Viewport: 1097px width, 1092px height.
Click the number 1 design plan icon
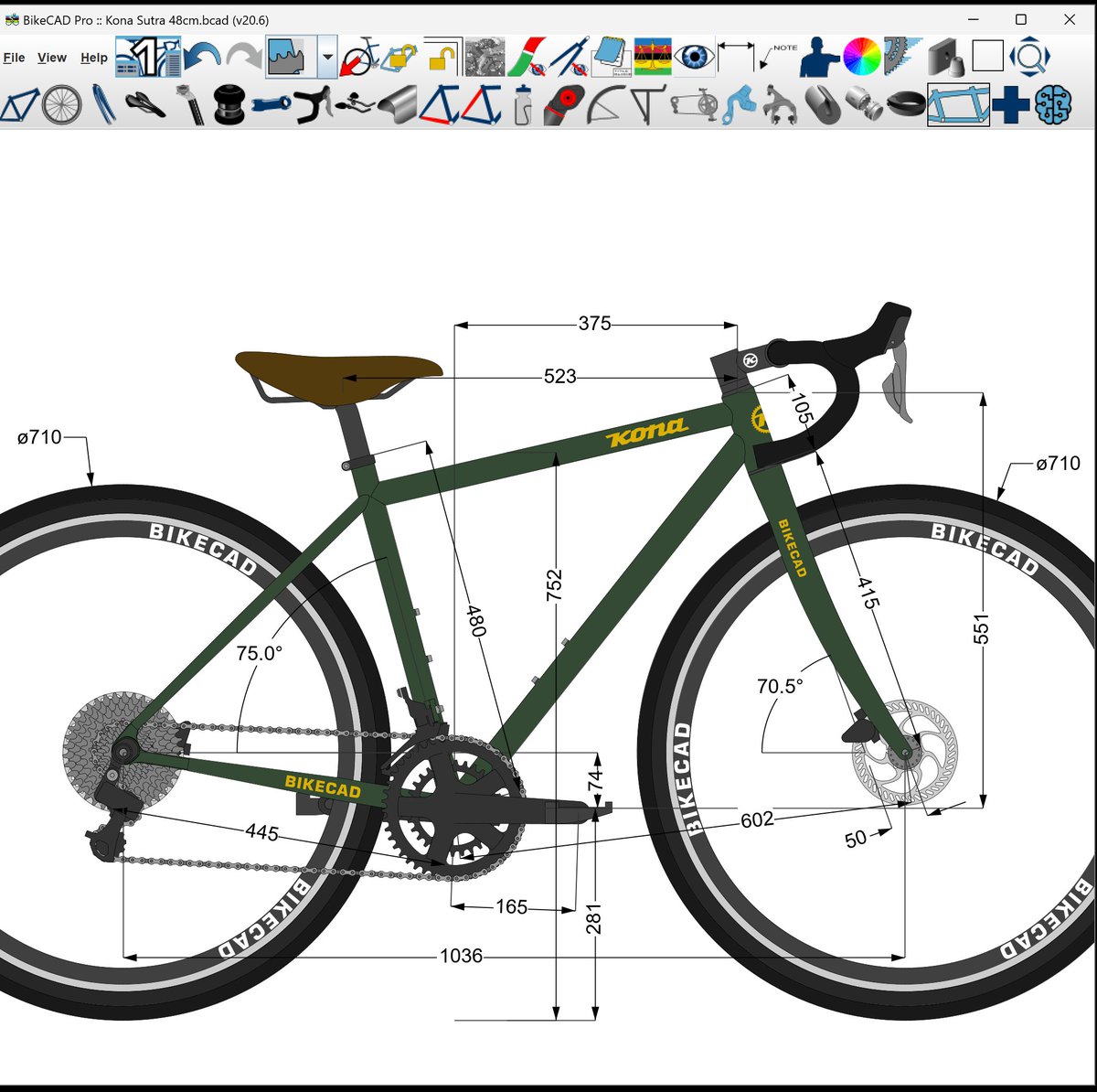[x=148, y=57]
